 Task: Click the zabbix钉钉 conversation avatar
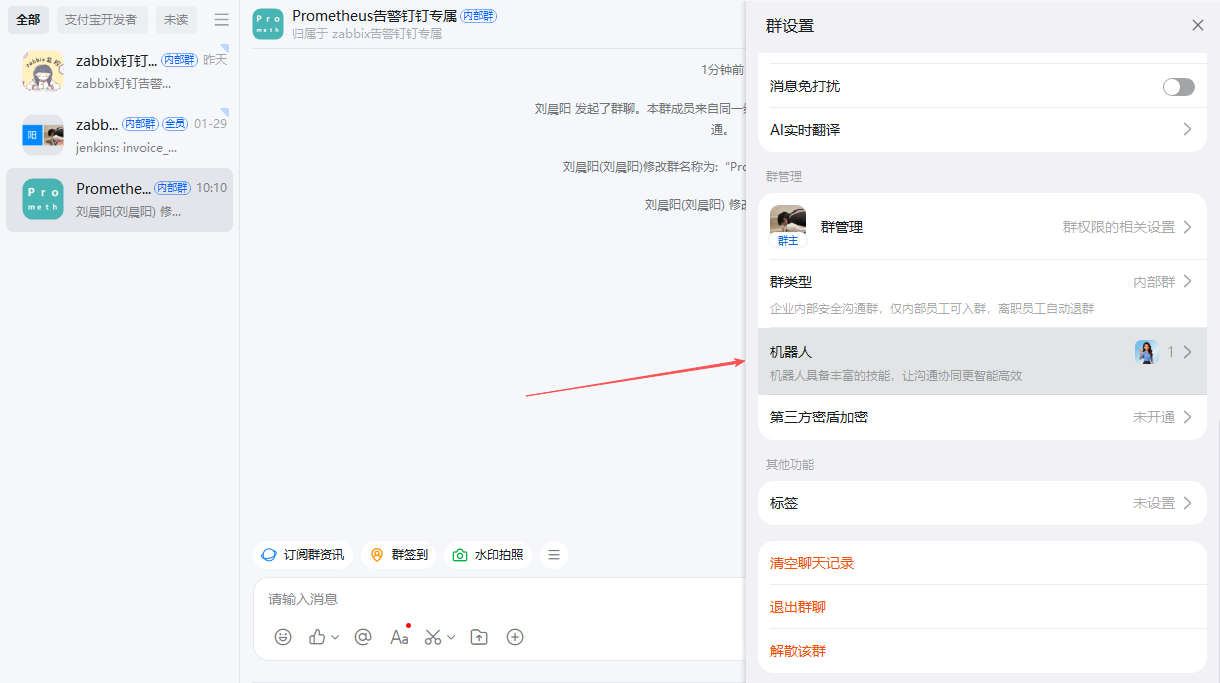point(43,71)
